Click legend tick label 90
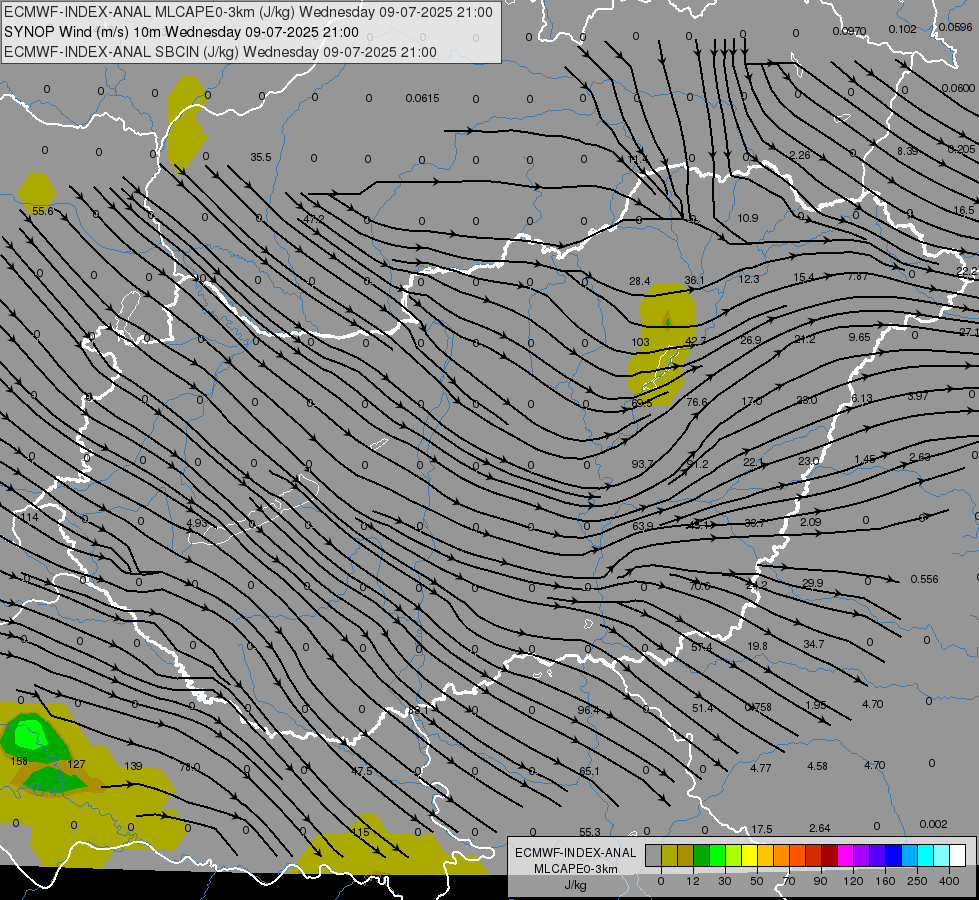979x900 pixels. point(820,881)
